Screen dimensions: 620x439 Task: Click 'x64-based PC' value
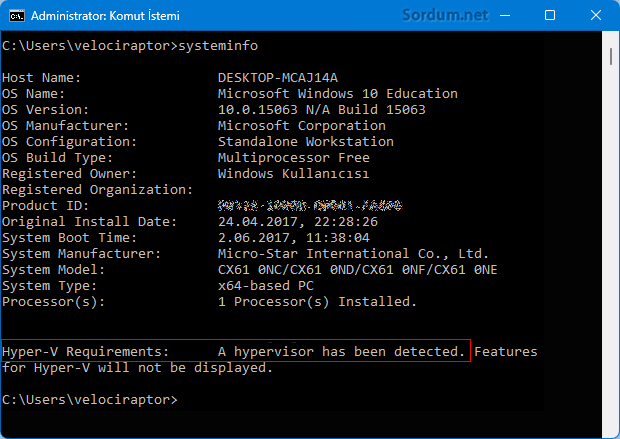pos(266,286)
